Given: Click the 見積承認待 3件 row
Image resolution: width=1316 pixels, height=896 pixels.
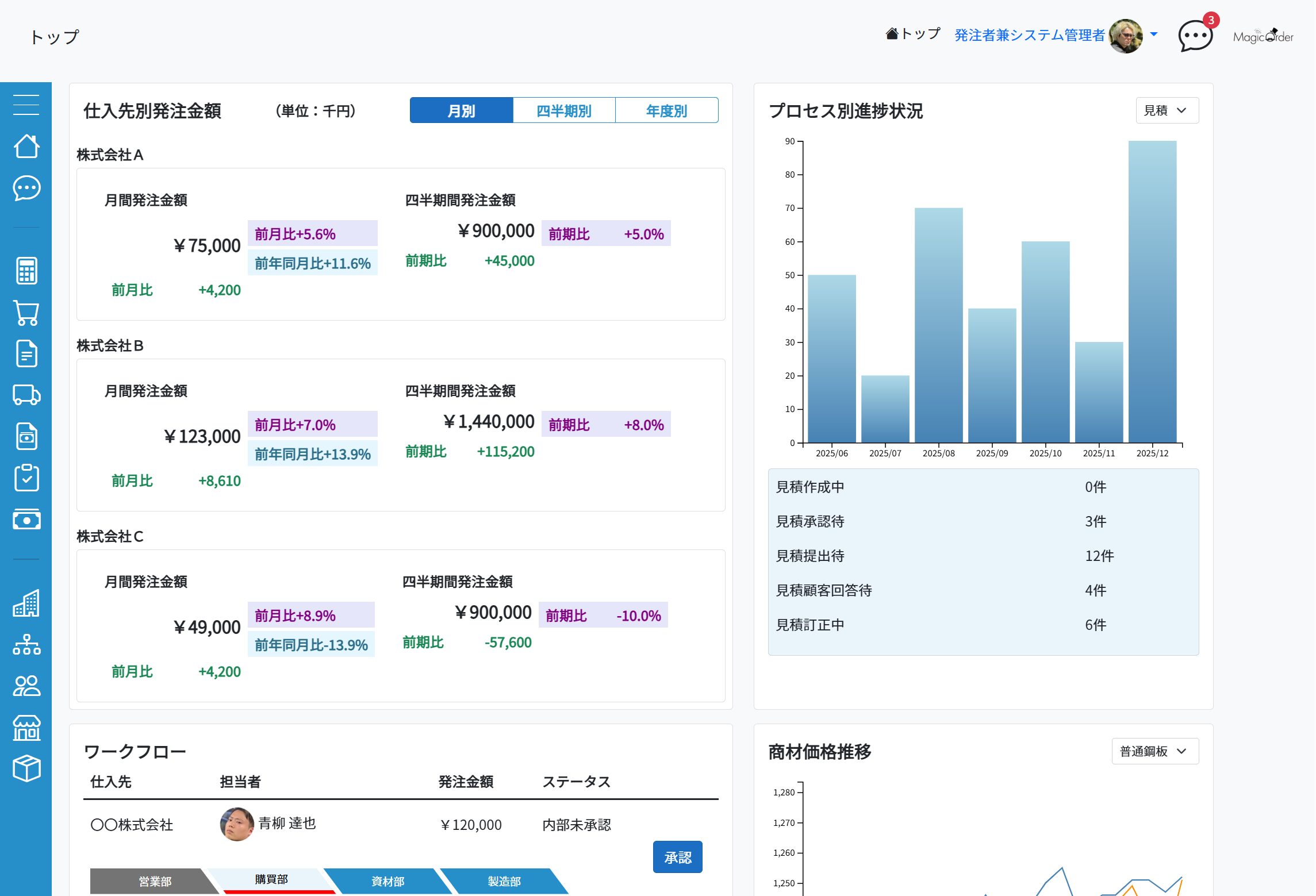Looking at the screenshot, I should point(983,521).
